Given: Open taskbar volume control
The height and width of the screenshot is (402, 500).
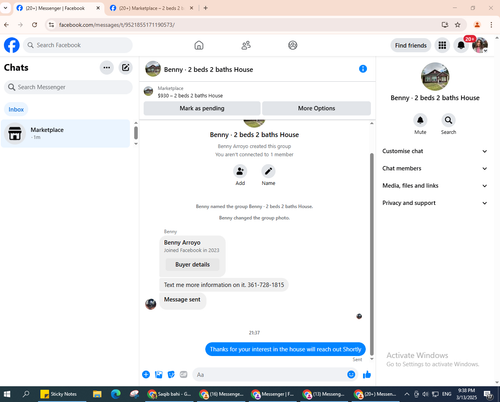Looking at the screenshot, I should coord(425,394).
